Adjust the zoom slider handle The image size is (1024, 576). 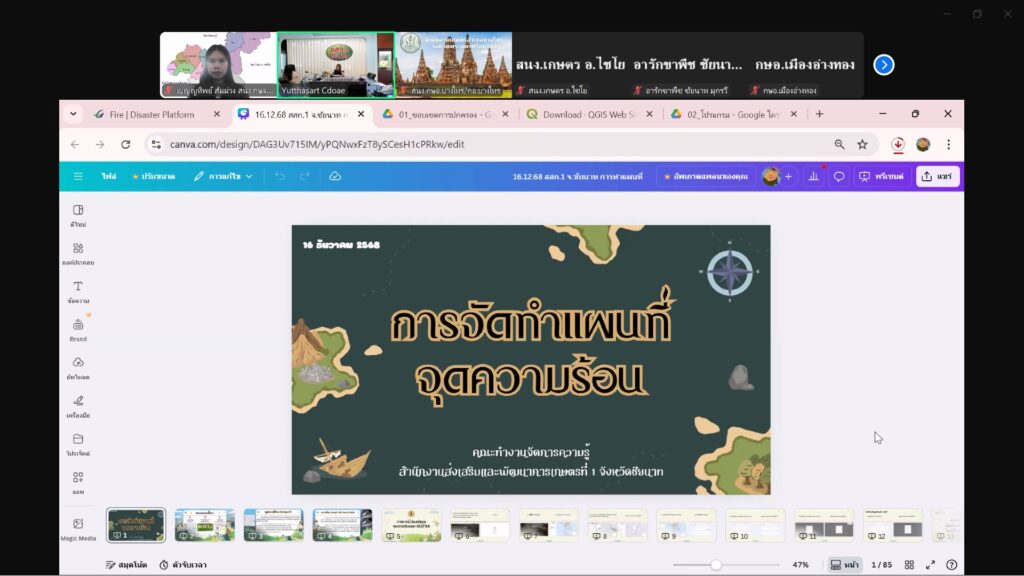pos(716,564)
